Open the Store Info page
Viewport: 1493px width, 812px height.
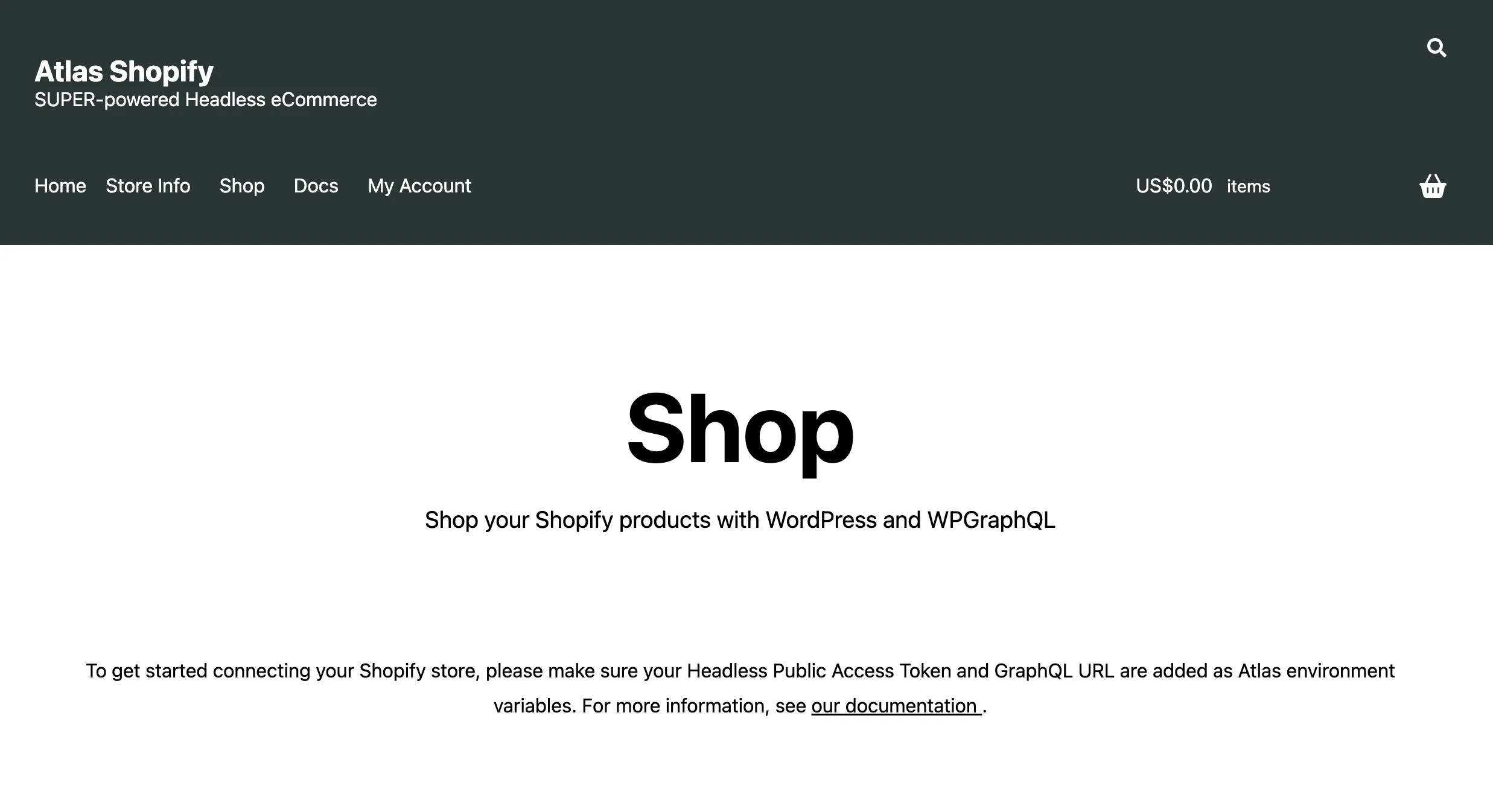[147, 185]
